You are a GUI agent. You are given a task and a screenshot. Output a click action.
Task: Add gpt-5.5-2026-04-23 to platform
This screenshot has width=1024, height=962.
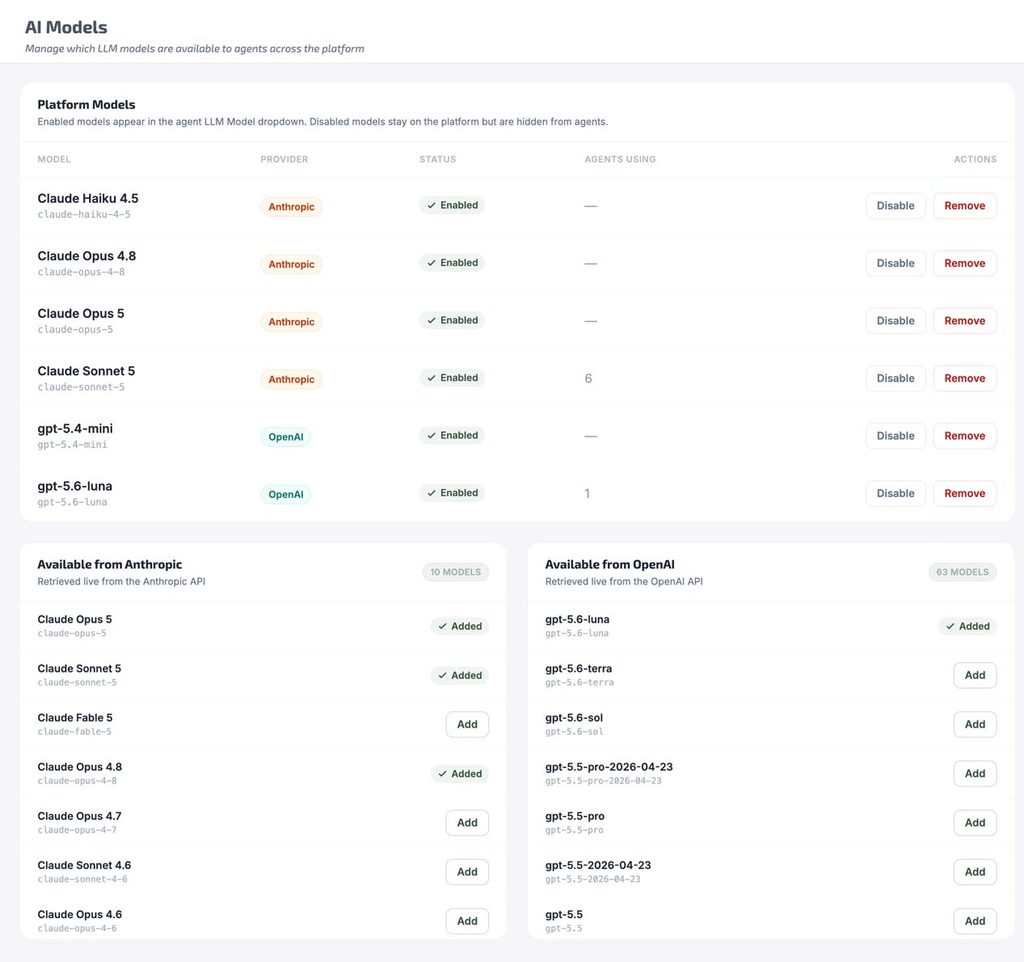pyautogui.click(x=975, y=872)
